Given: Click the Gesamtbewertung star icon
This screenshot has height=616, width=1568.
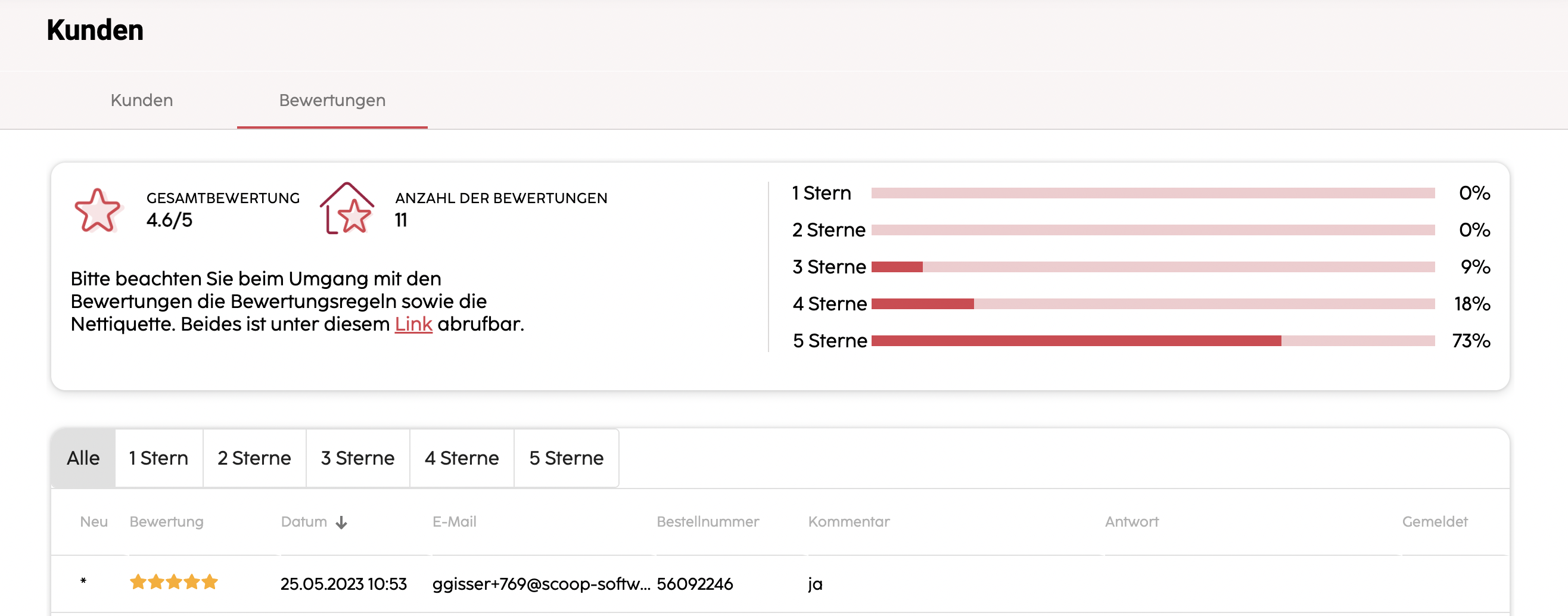Looking at the screenshot, I should click(98, 210).
